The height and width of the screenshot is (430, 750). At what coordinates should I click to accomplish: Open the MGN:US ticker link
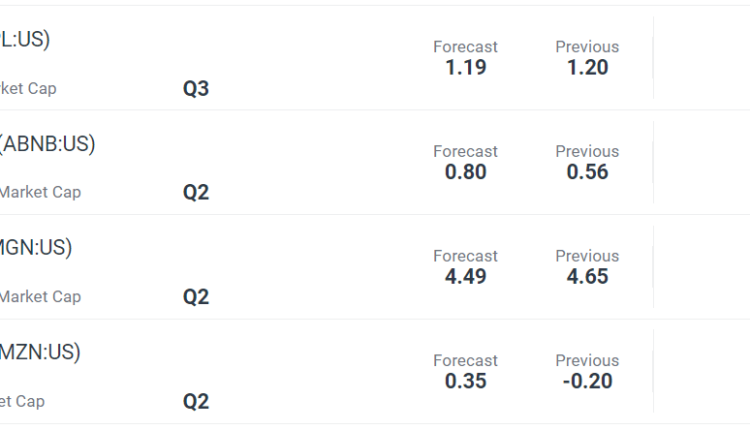point(36,248)
